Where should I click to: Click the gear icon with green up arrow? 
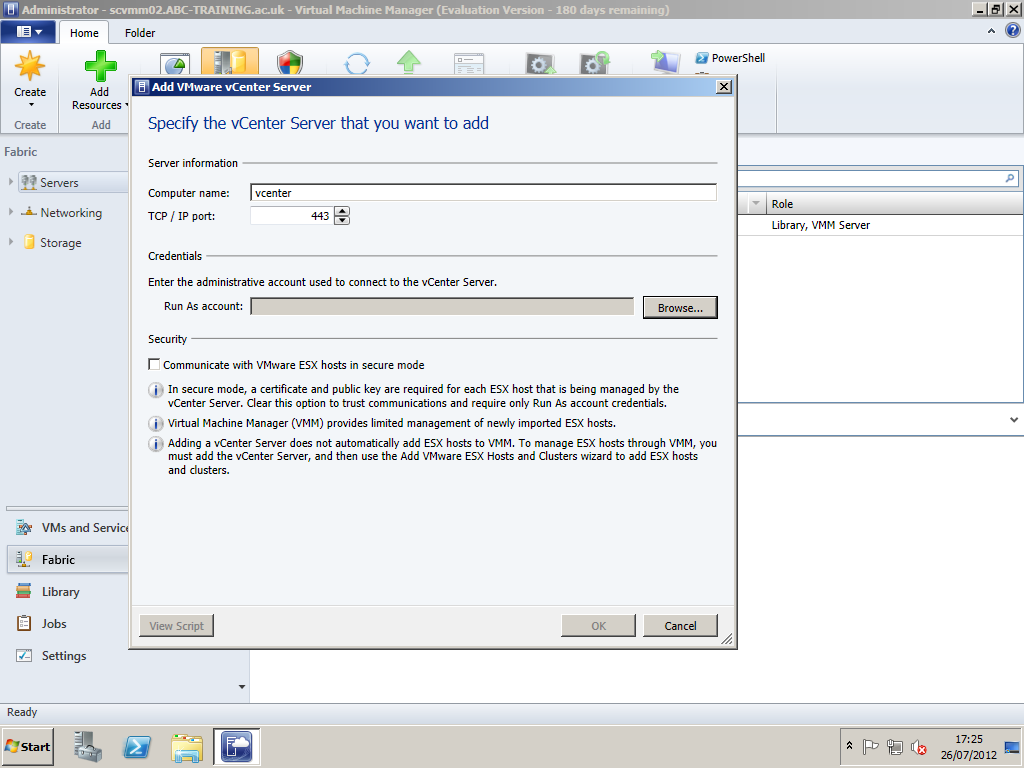[x=541, y=64]
